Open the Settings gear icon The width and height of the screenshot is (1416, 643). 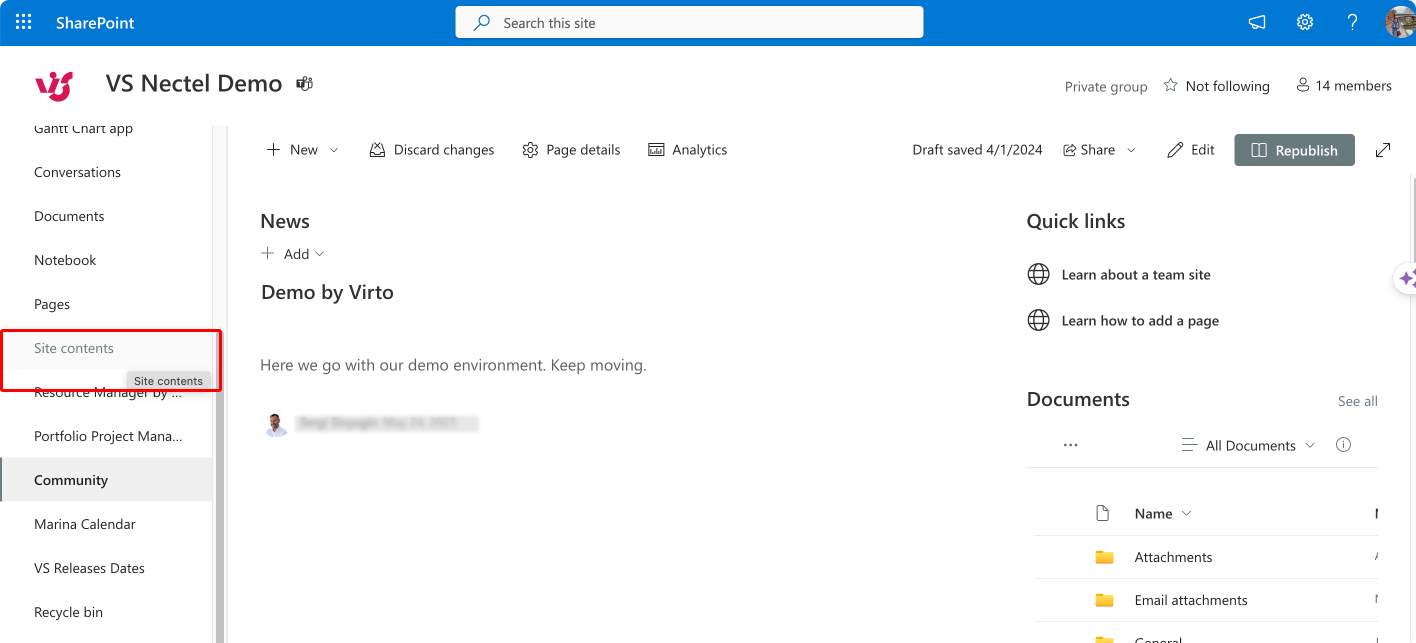[1305, 22]
